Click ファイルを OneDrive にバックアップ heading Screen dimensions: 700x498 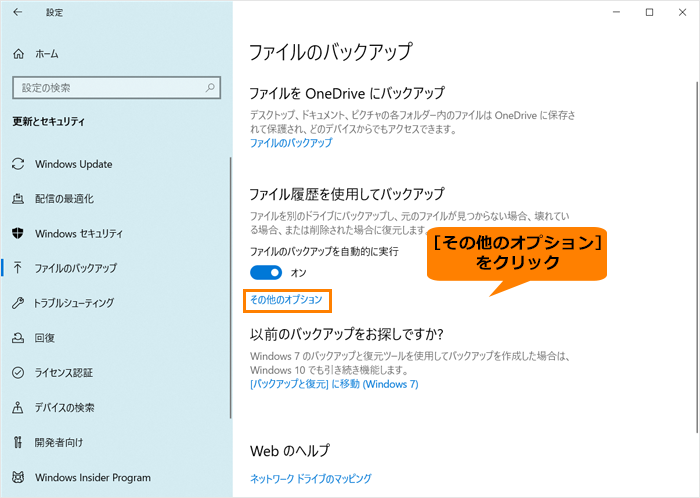coord(347,93)
